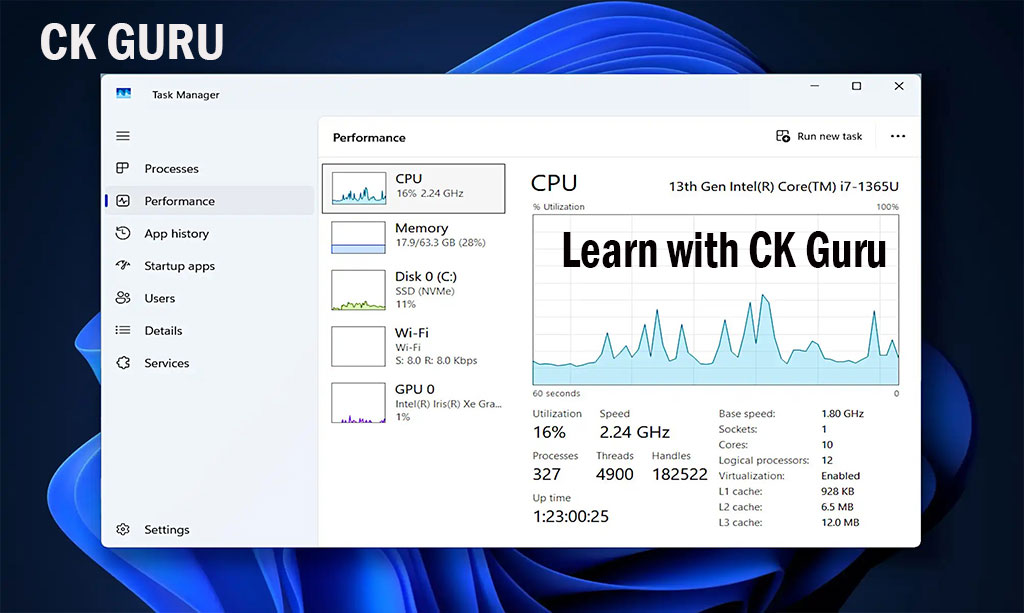1024x613 pixels.
Task: Open the hamburger navigation menu
Action: pos(123,136)
